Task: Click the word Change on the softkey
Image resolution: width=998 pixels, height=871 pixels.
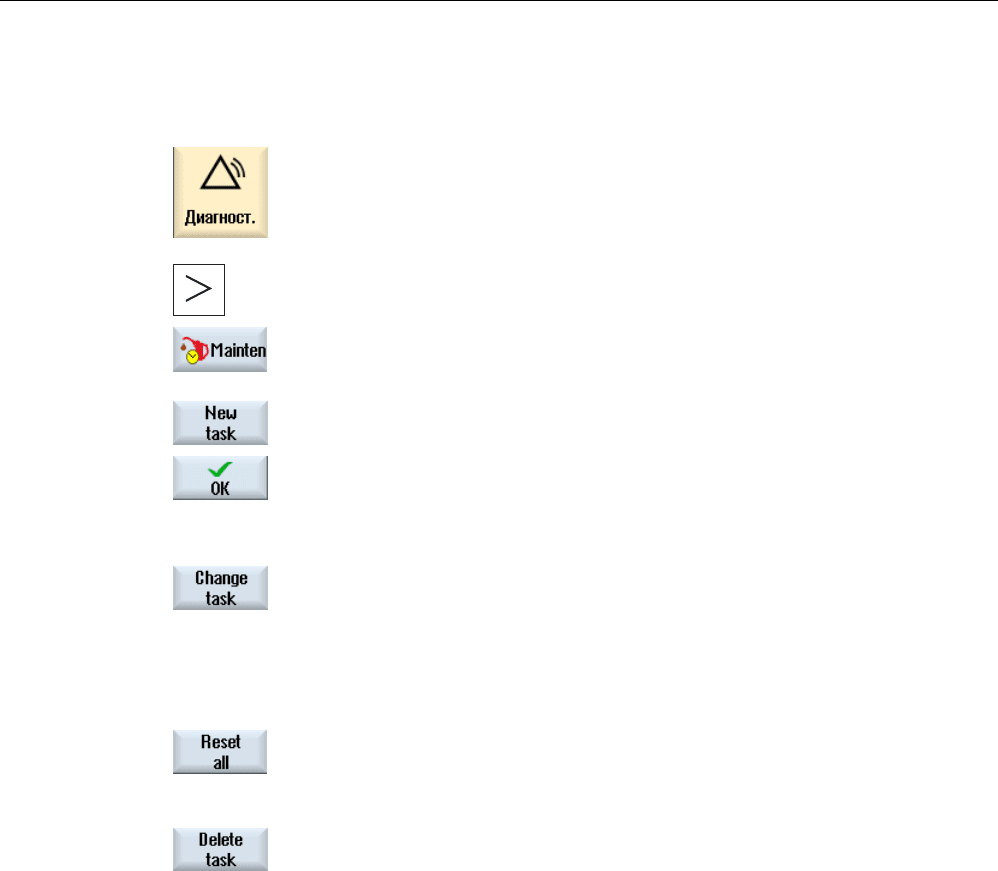Action: pyautogui.click(x=221, y=578)
